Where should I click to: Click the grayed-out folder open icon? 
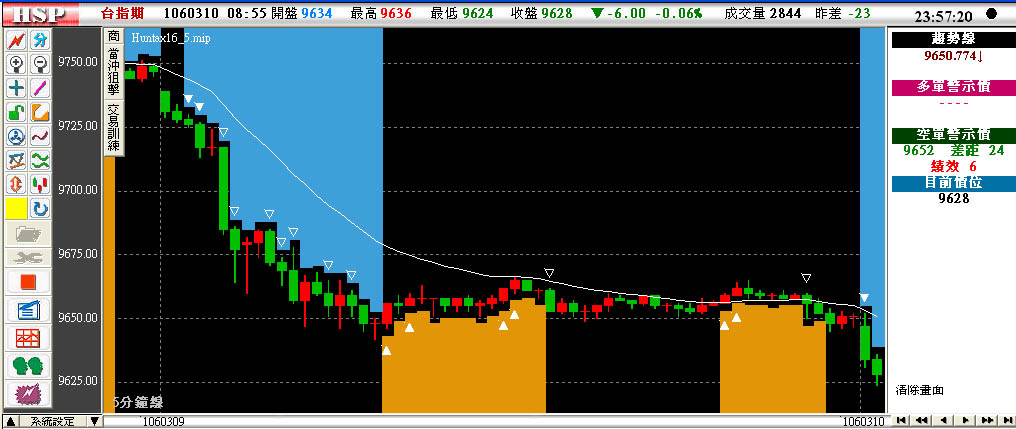coord(28,233)
